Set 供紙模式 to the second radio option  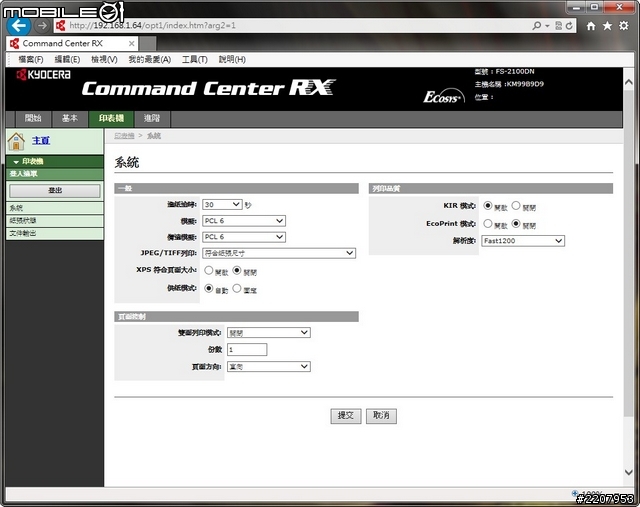tap(237, 288)
